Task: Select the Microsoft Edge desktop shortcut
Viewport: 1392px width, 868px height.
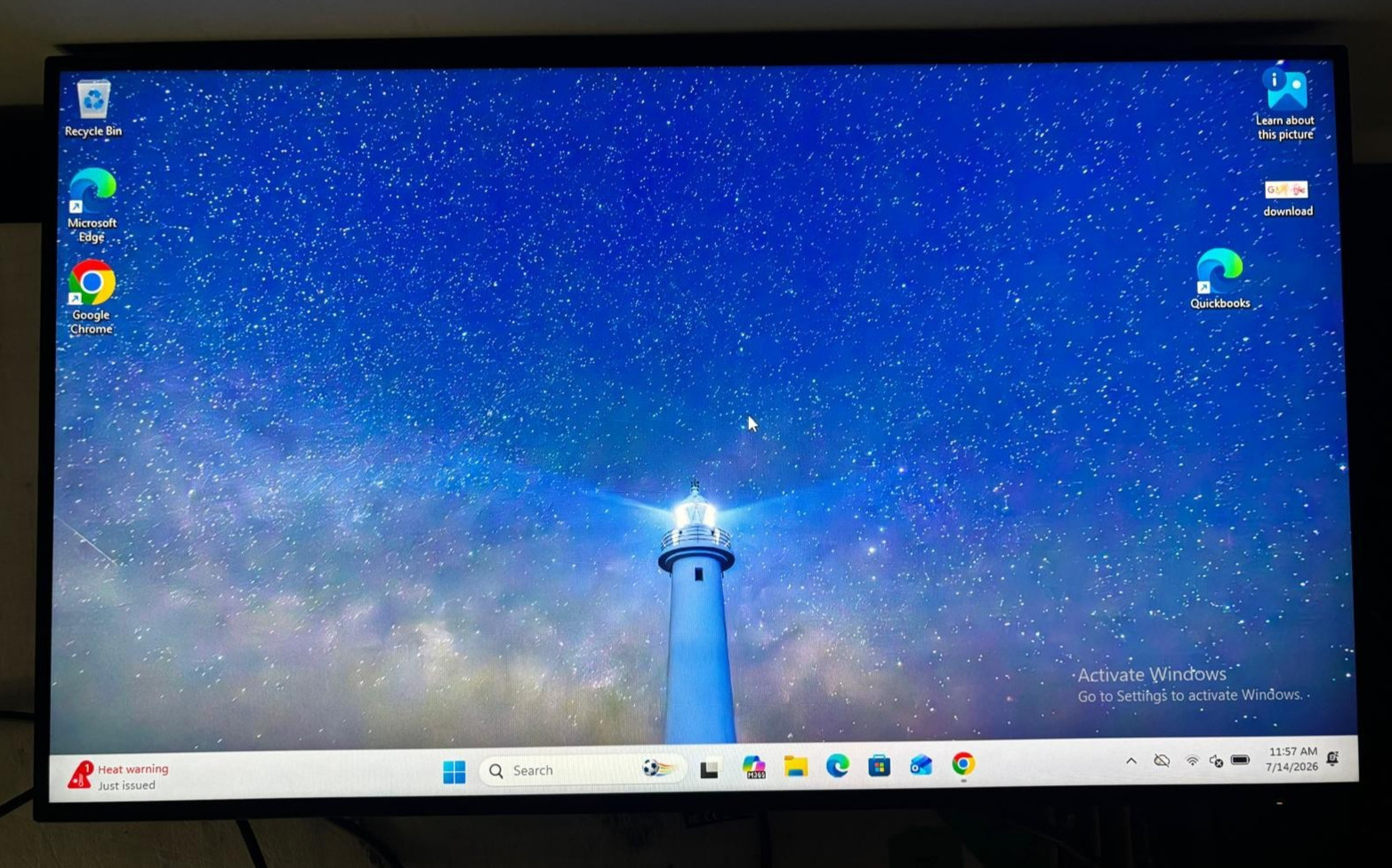Action: [x=93, y=205]
